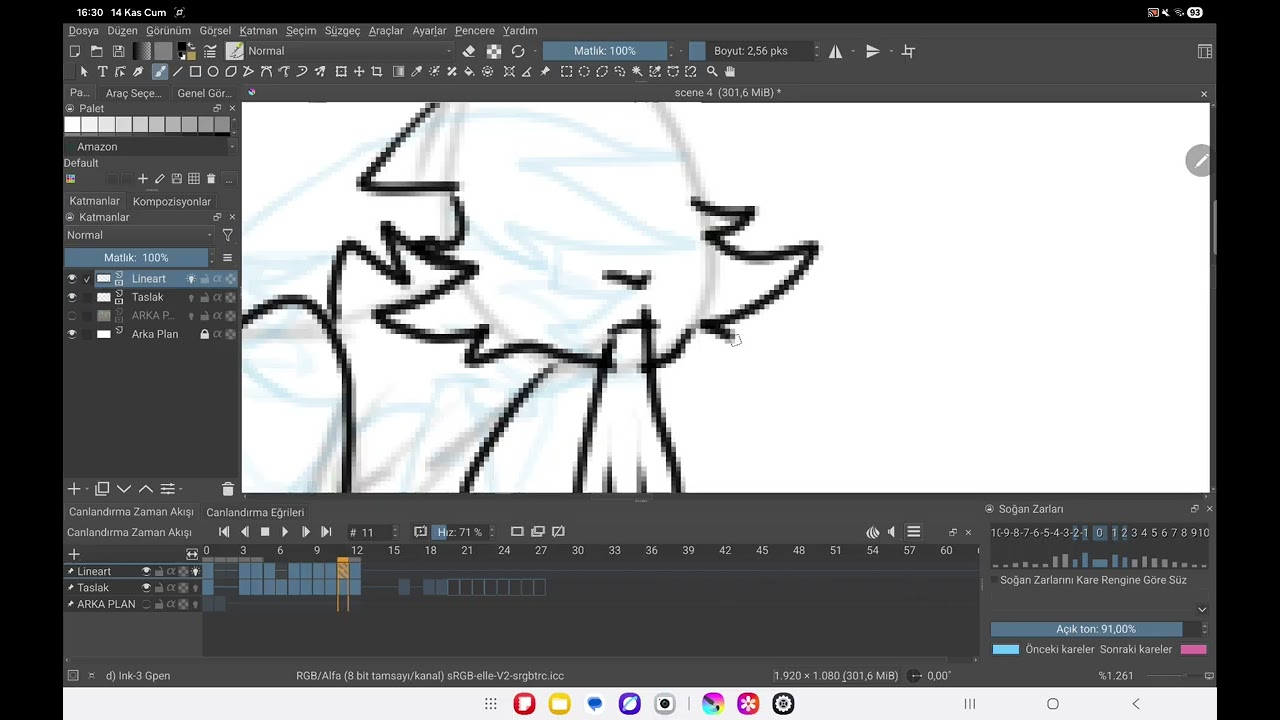Image resolution: width=1280 pixels, height=720 pixels.
Task: Select the Rectangular Selection tool
Action: coord(566,72)
